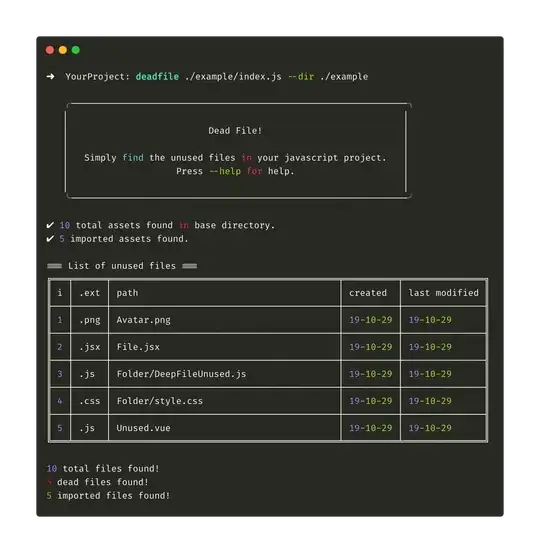
Task: Click the '.jsx' extension cell
Action: click(90, 347)
